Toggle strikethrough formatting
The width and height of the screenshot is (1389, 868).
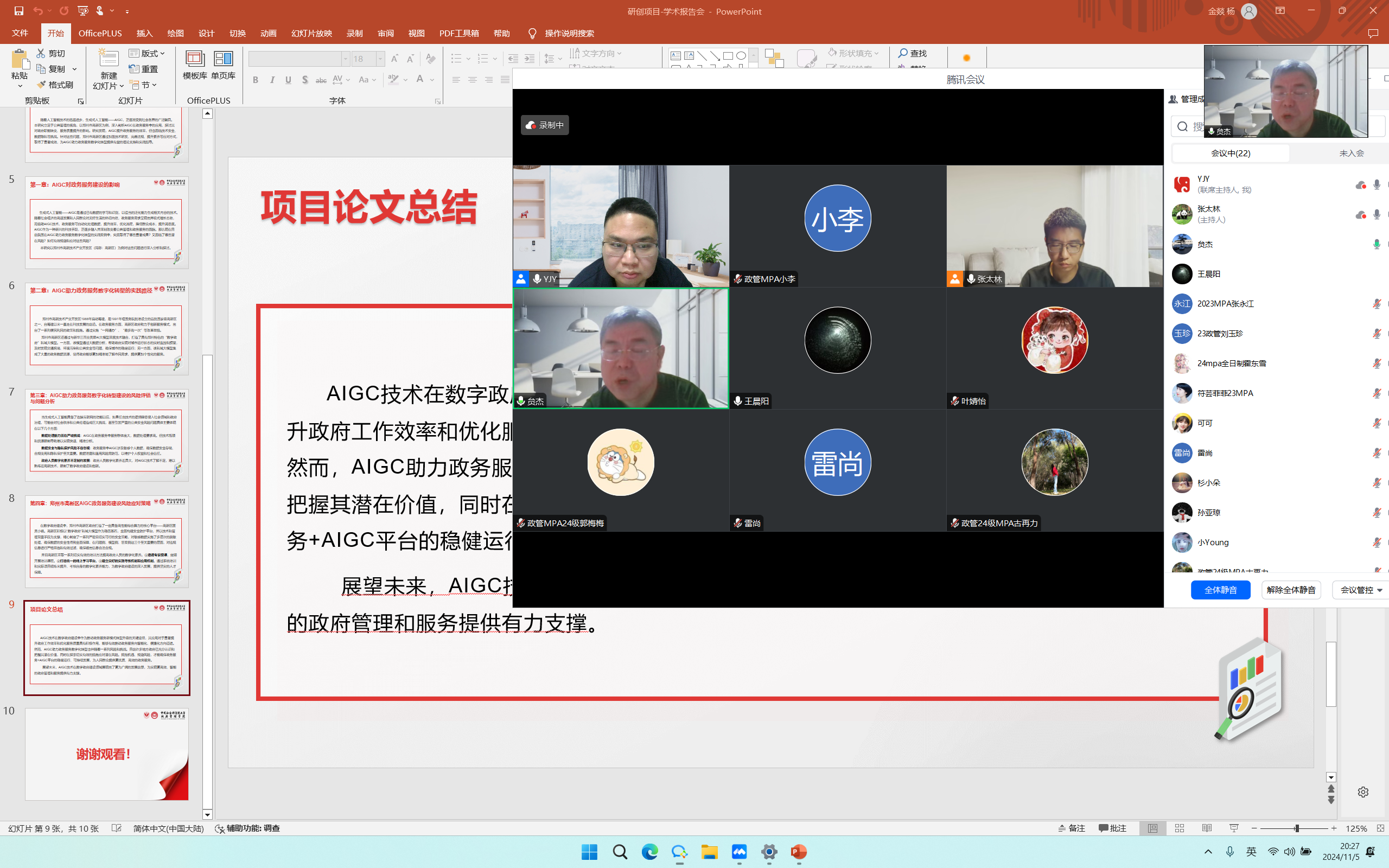coord(321,80)
